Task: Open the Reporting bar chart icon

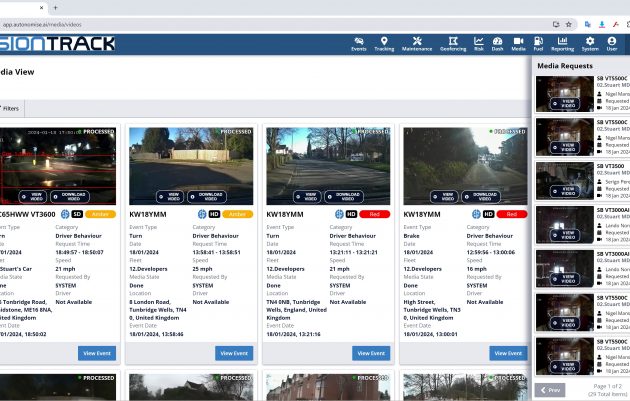Action: (x=562, y=43)
